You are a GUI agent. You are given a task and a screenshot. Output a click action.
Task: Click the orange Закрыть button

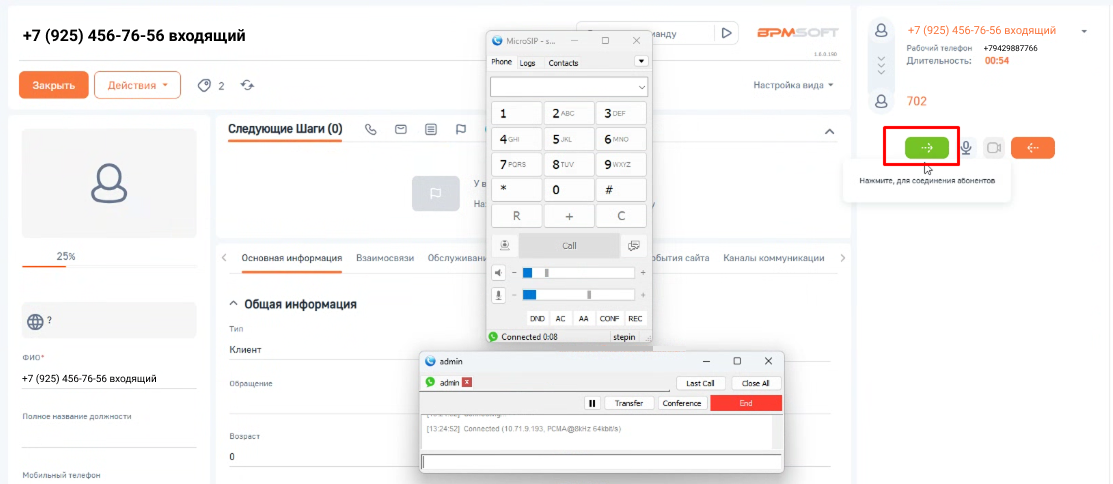coord(54,86)
